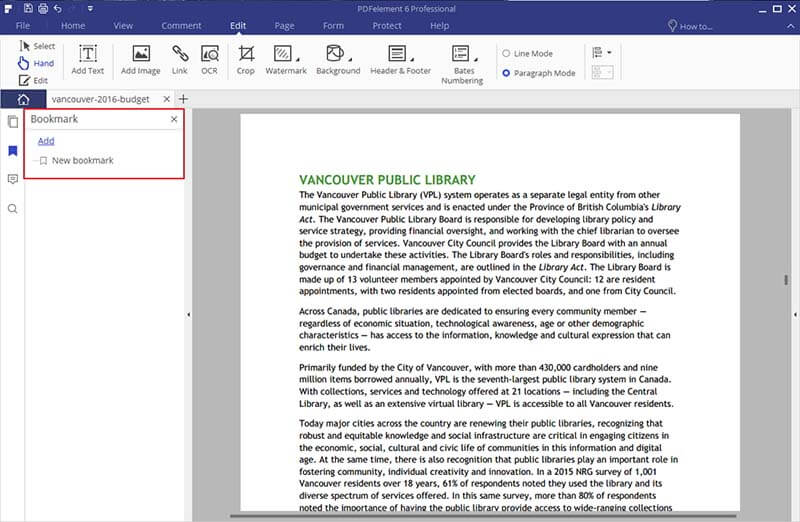Screen dimensions: 800x522
Task: Select the vancouver-2016-budget document tab
Action: pos(101,99)
